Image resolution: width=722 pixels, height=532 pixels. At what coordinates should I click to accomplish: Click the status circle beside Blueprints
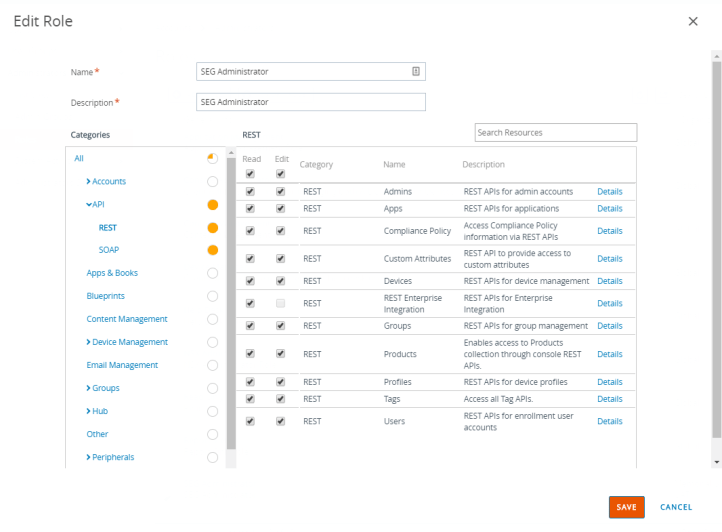point(212,296)
